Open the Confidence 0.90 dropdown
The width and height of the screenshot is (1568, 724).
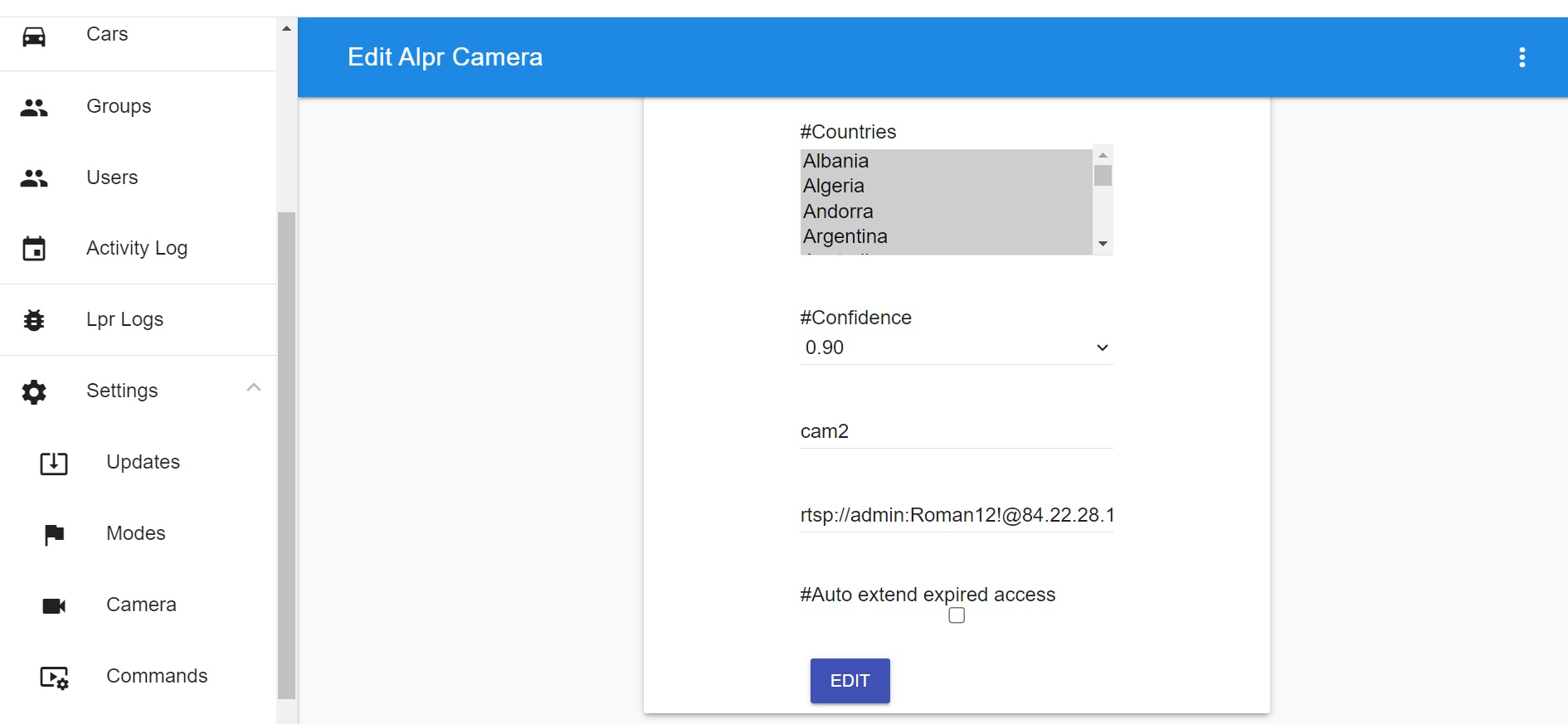(x=956, y=347)
